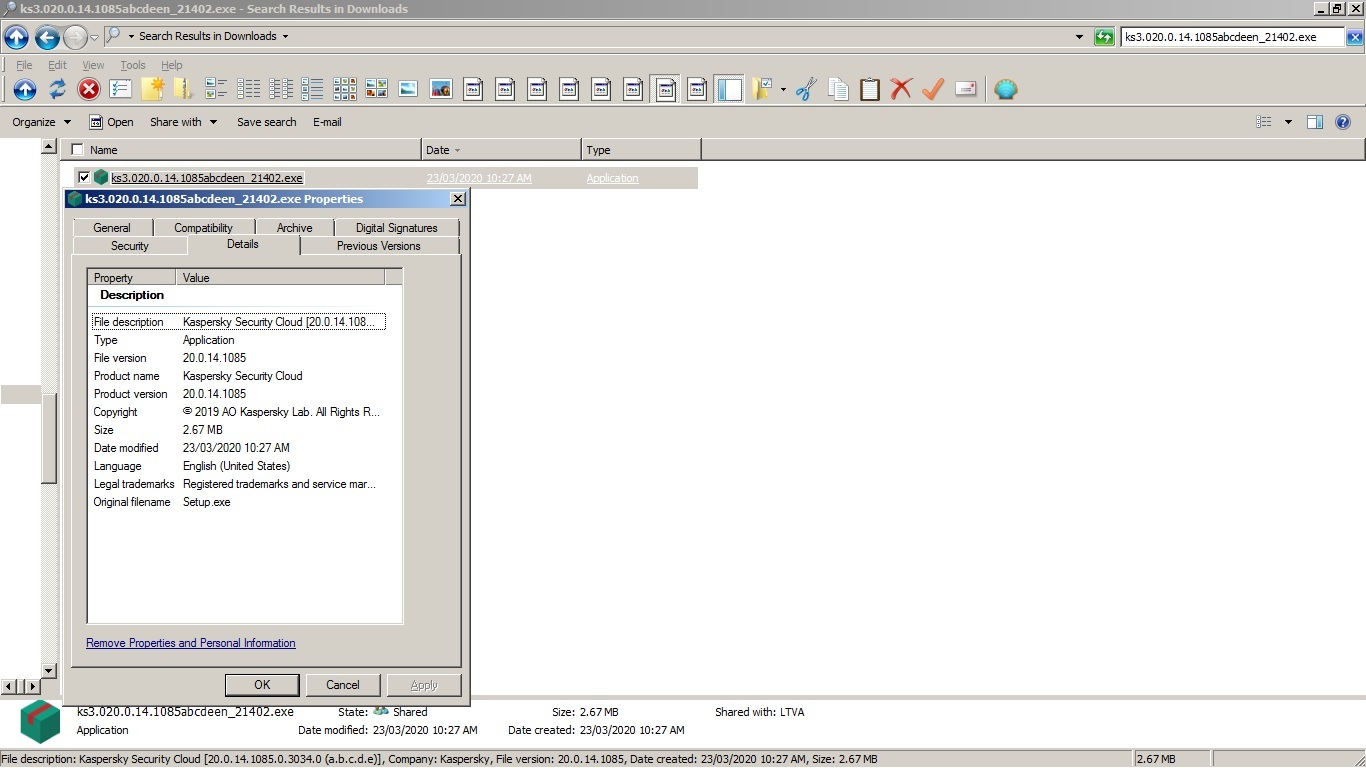Toggle the select-all checkbox in the Name column header

pos(77,150)
